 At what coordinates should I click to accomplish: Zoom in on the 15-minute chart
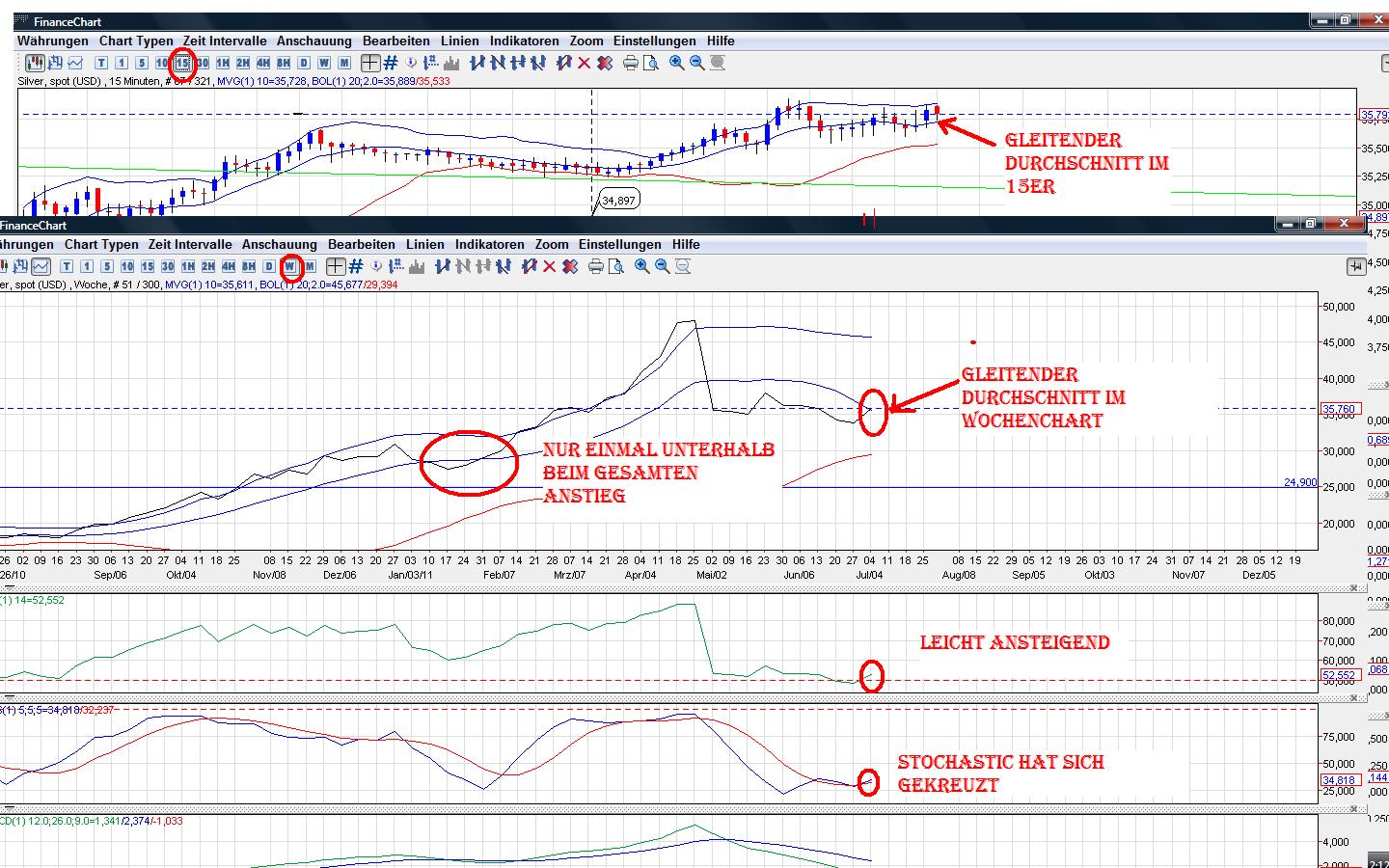coord(677,63)
